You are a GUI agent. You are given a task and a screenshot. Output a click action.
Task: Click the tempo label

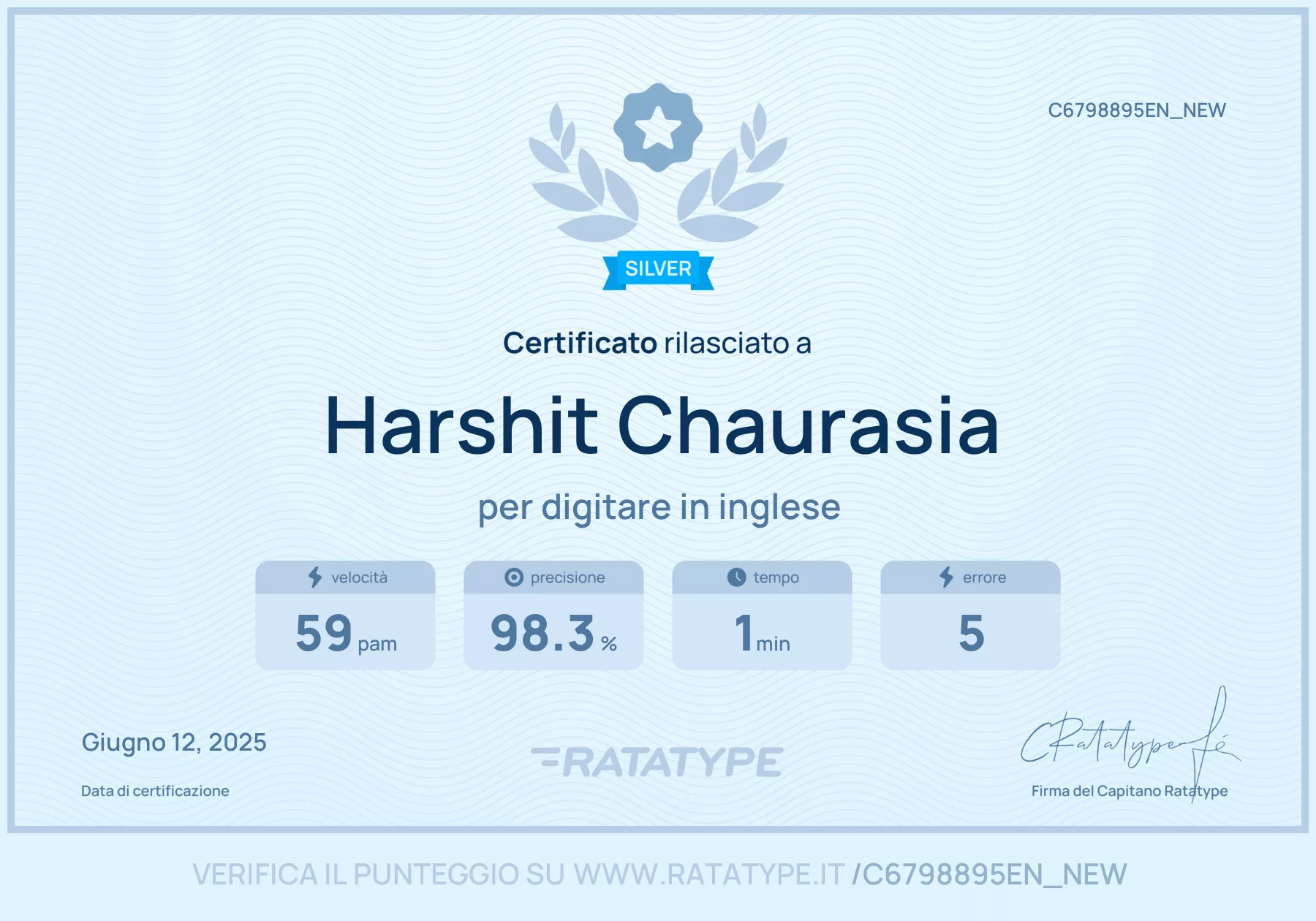click(x=776, y=577)
